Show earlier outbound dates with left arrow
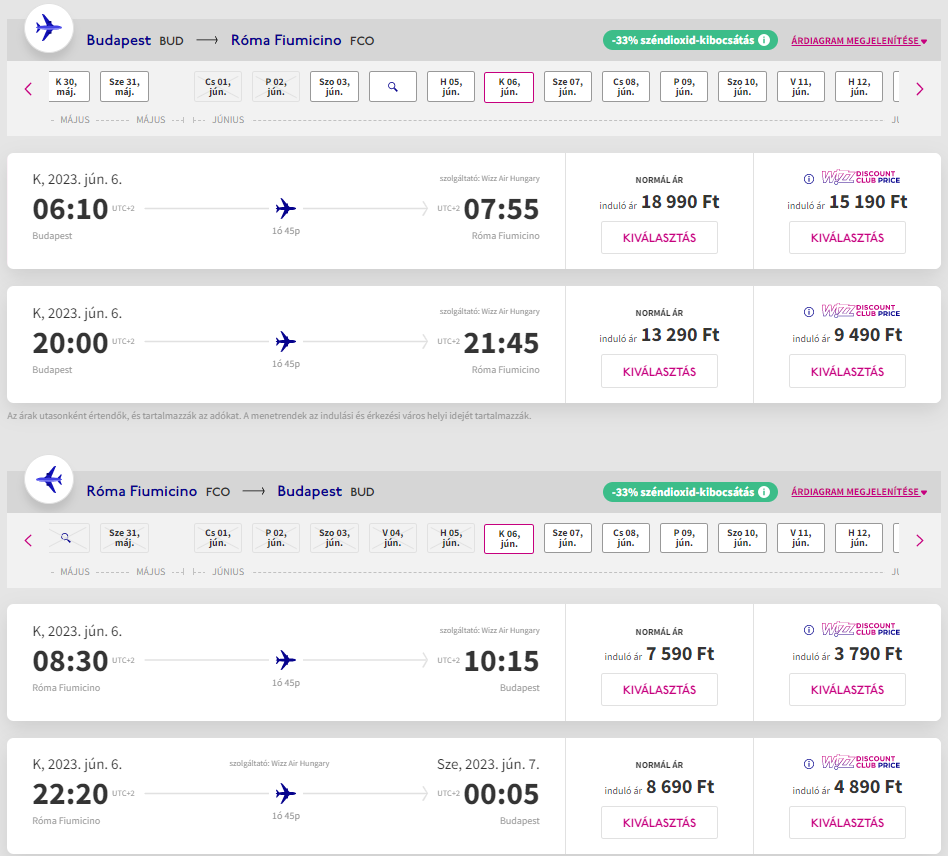The width and height of the screenshot is (948, 856). point(28,89)
